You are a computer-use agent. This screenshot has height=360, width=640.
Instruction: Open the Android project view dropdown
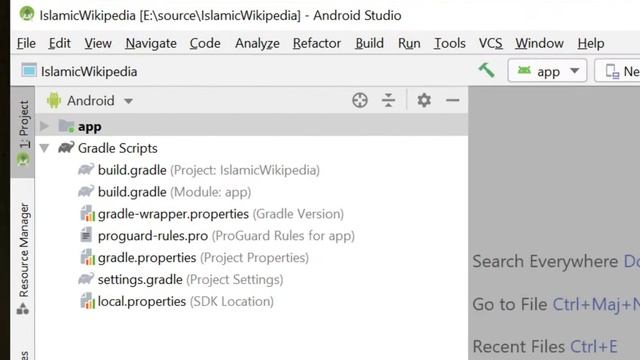[x=128, y=101]
